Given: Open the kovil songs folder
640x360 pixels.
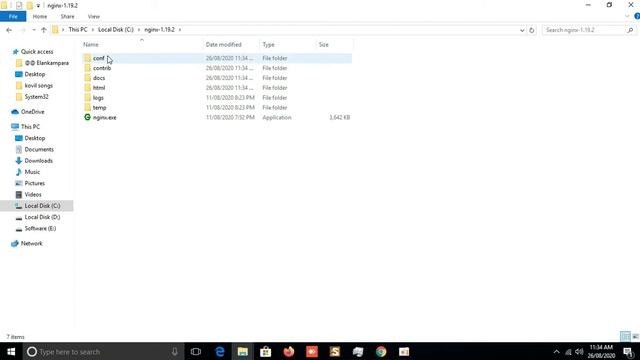Looking at the screenshot, I should (38, 85).
